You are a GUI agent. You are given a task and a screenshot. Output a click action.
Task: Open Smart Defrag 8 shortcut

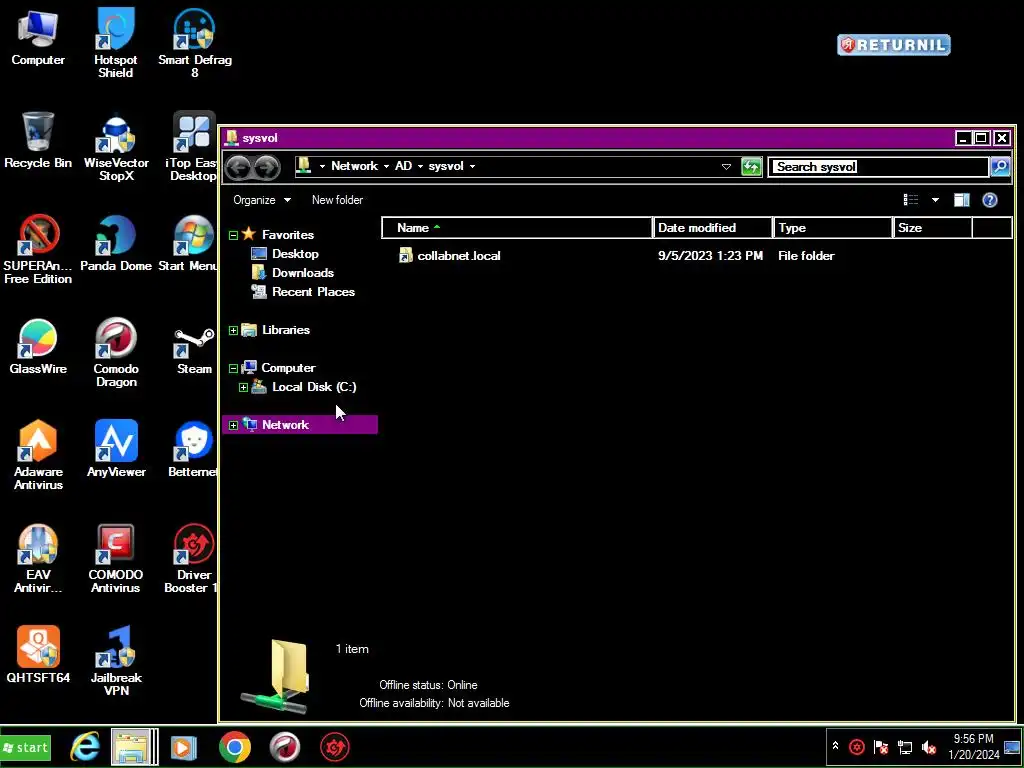point(195,43)
